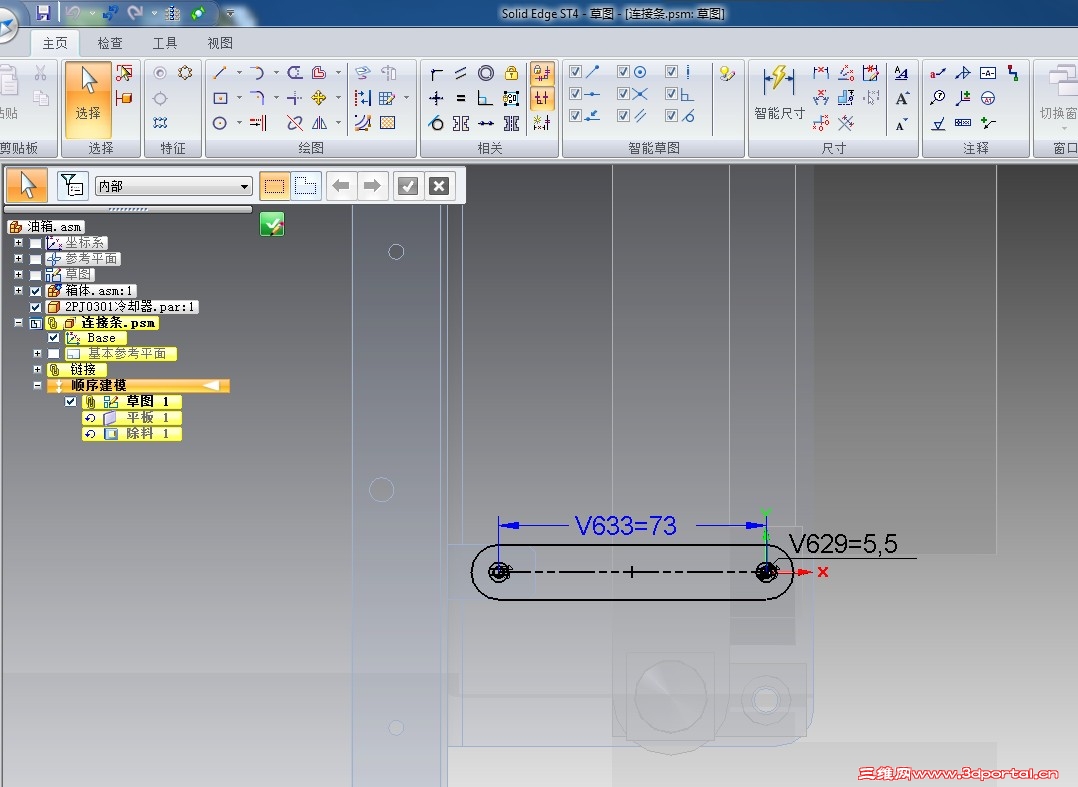Image resolution: width=1078 pixels, height=787 pixels.
Task: Toggle visibility checkbox for 2PJ0301冷却器.par:1
Action: click(x=36, y=307)
